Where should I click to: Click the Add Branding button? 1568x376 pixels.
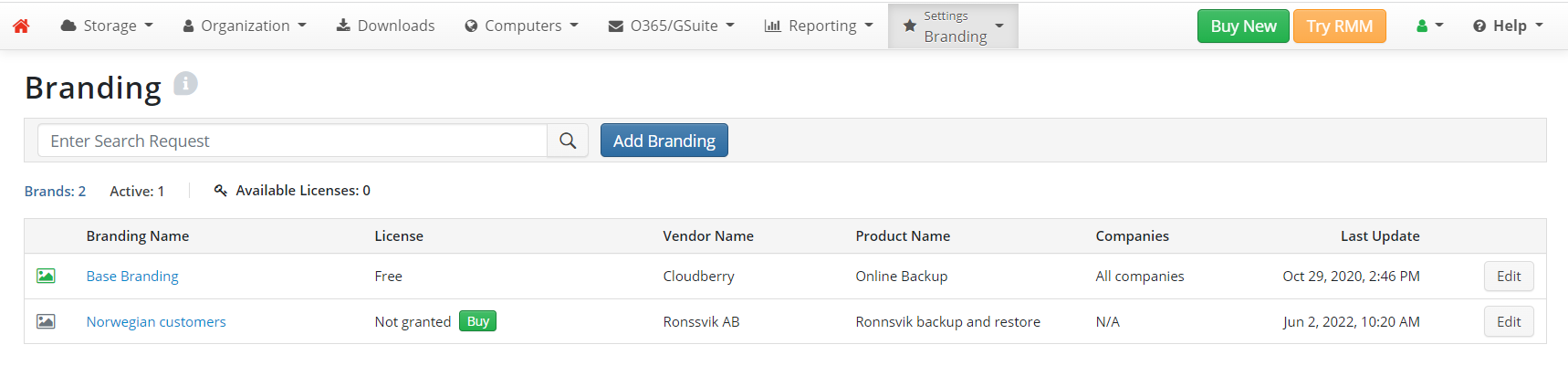pyautogui.click(x=664, y=141)
